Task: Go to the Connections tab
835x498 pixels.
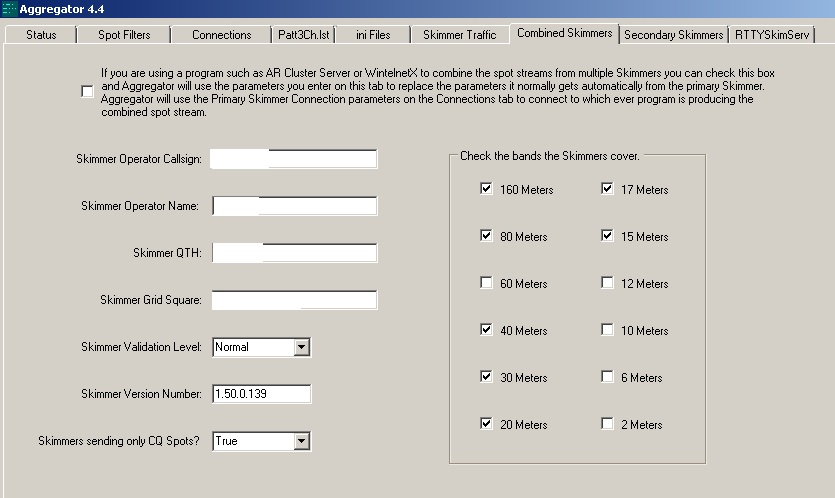Action: point(221,35)
